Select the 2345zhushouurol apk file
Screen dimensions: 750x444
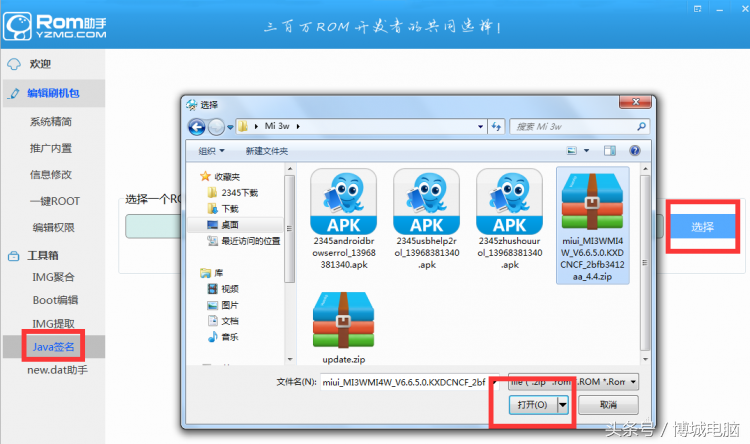(x=509, y=219)
